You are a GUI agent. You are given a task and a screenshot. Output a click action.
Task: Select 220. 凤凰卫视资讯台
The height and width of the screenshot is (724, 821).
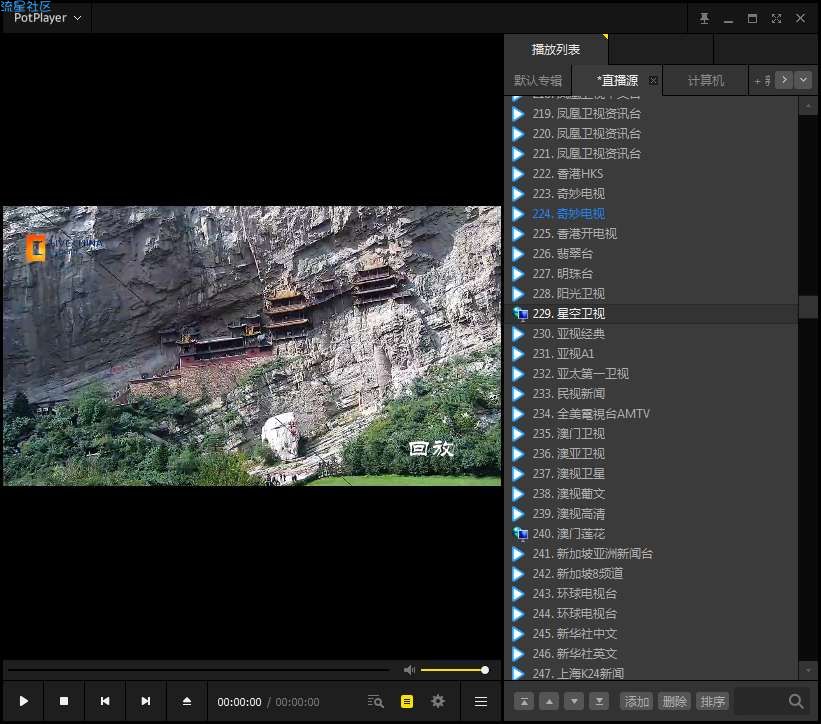pos(651,133)
